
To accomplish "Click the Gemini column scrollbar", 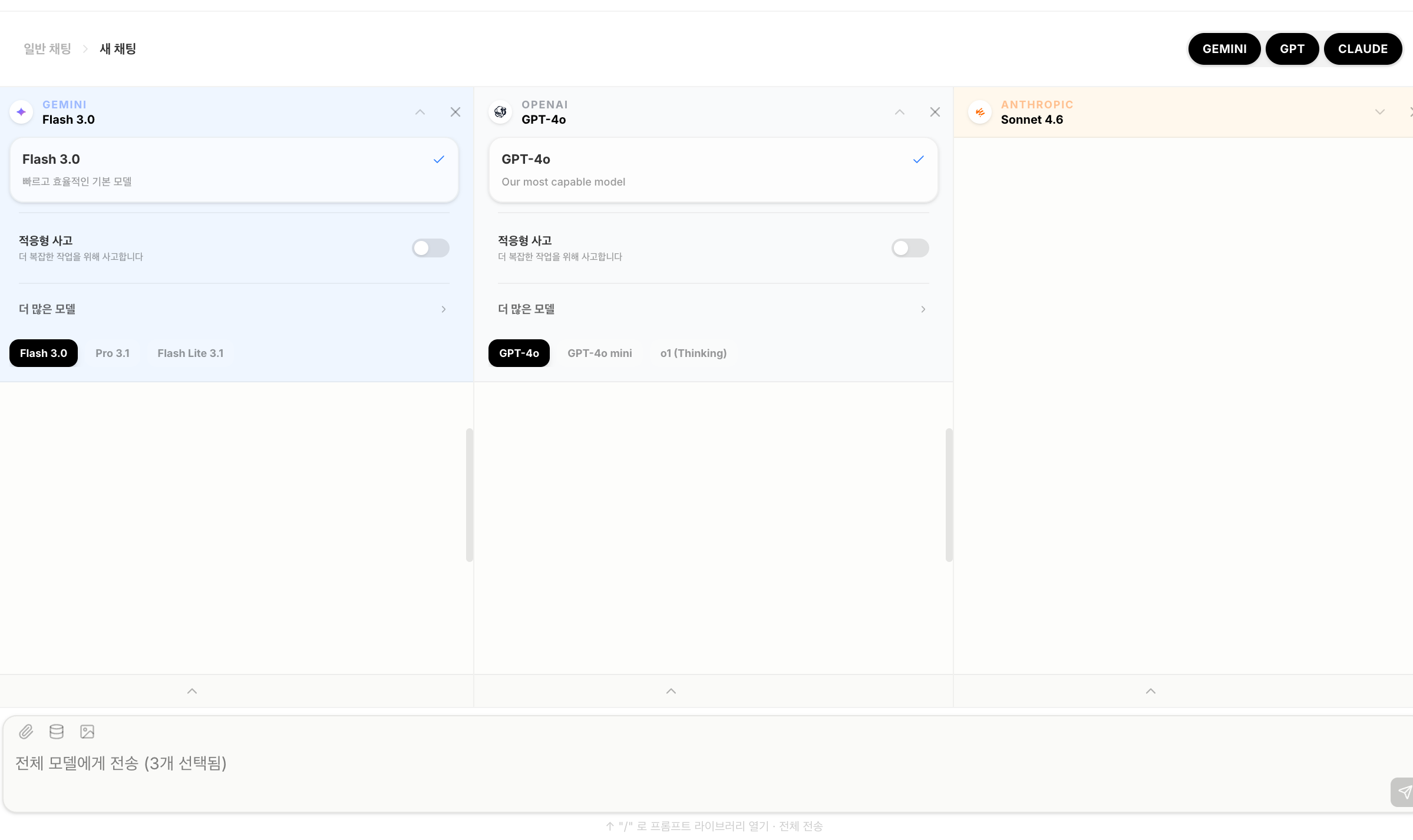I will click(470, 495).
